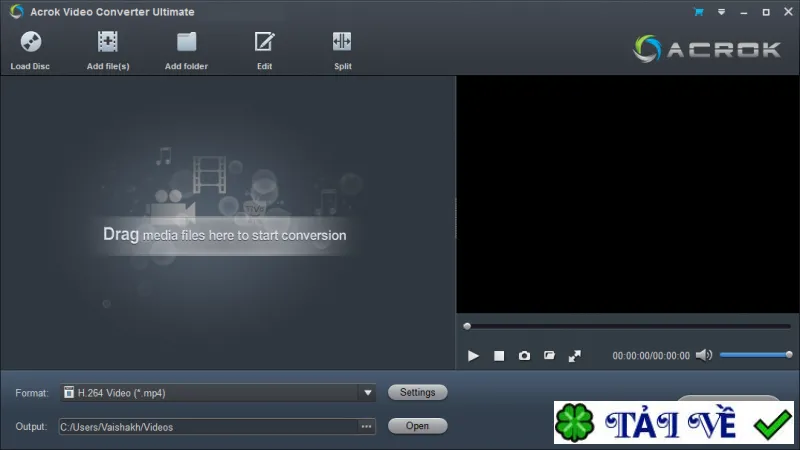This screenshot has height=450, width=800.
Task: Start playback with the play button
Action: 473,356
